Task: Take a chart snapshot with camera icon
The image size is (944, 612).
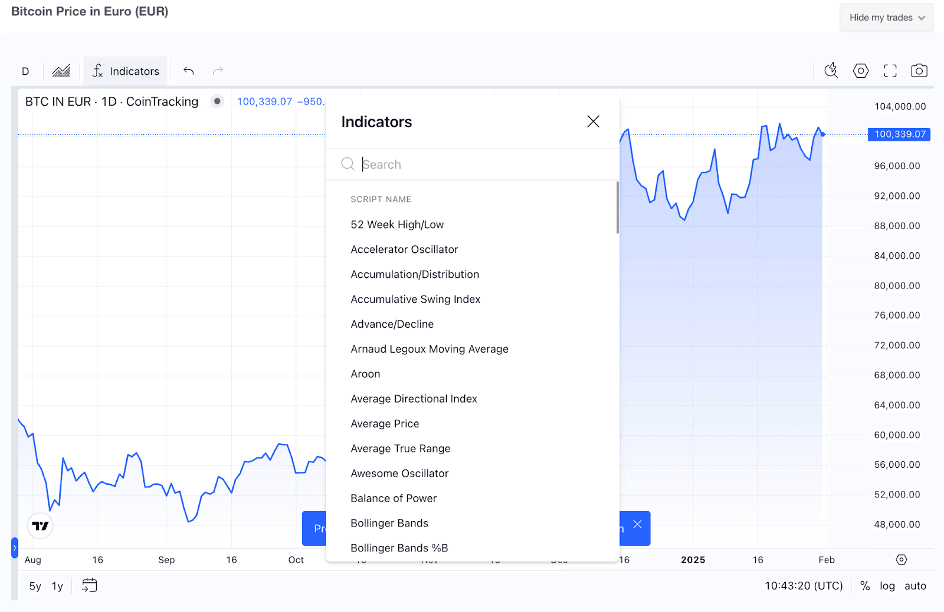Action: (919, 70)
